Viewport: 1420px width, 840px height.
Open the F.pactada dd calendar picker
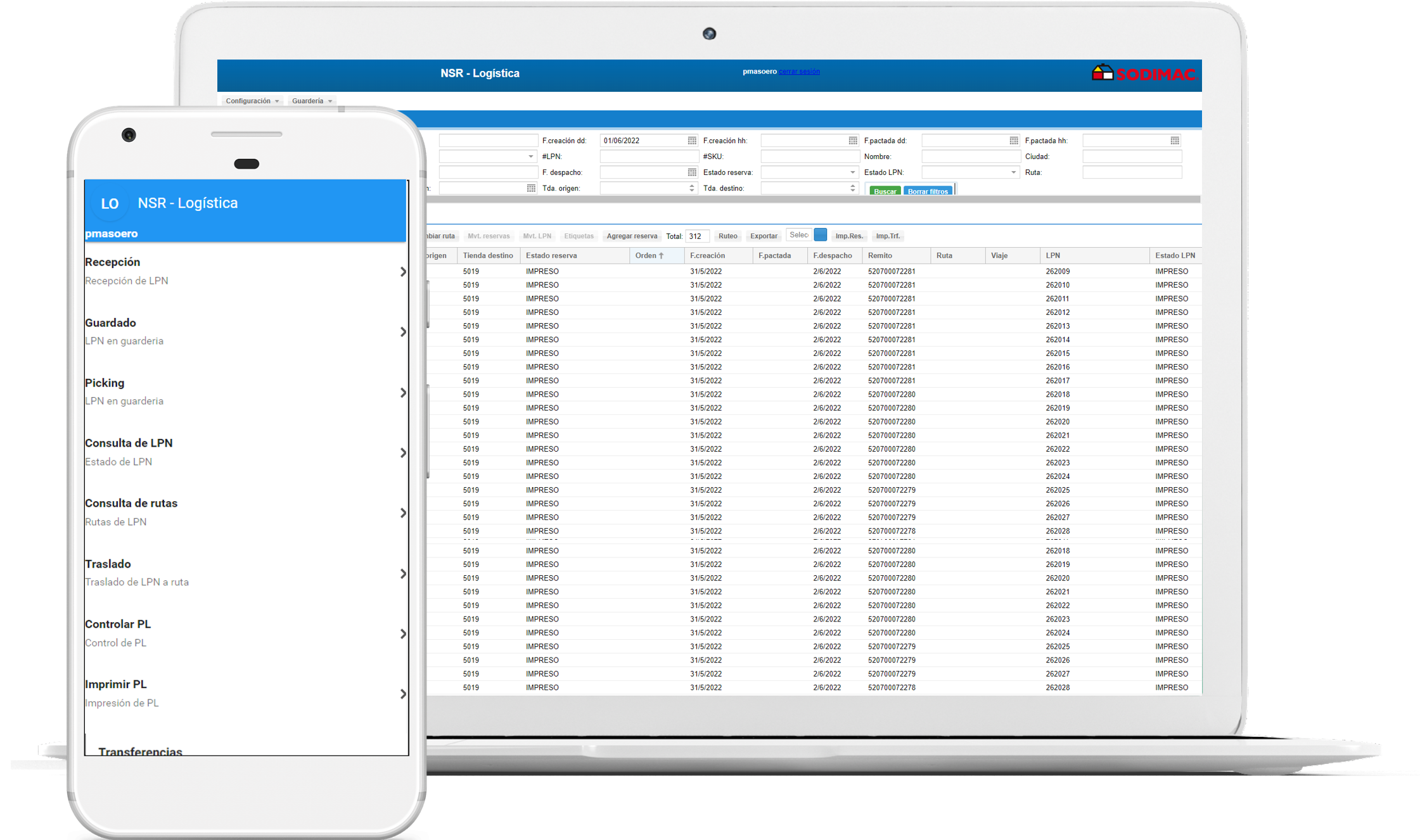(x=1014, y=141)
